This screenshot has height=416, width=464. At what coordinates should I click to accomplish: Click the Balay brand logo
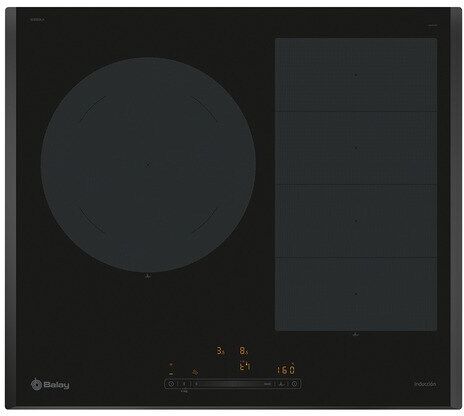tap(50, 385)
